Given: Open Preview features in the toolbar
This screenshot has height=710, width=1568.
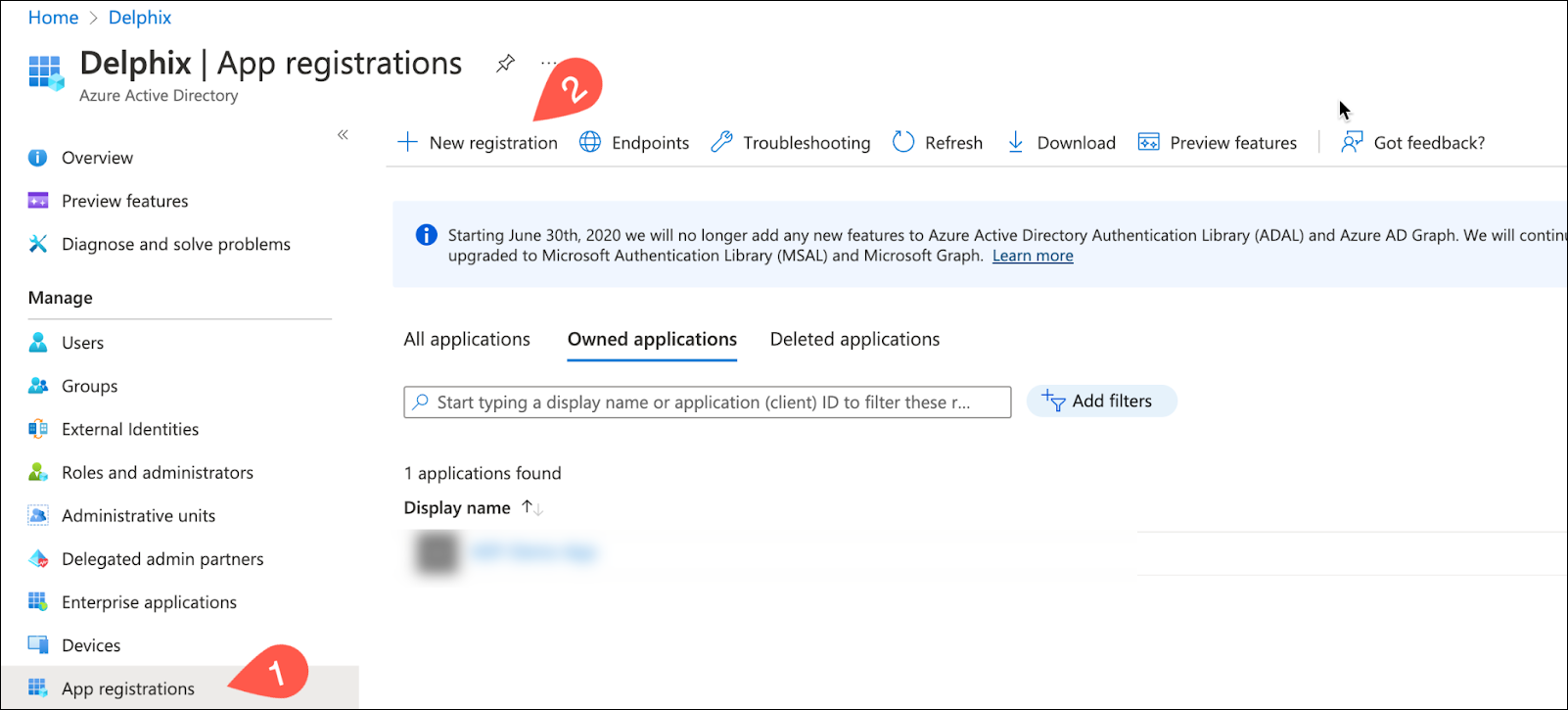Looking at the screenshot, I should coord(1218,143).
